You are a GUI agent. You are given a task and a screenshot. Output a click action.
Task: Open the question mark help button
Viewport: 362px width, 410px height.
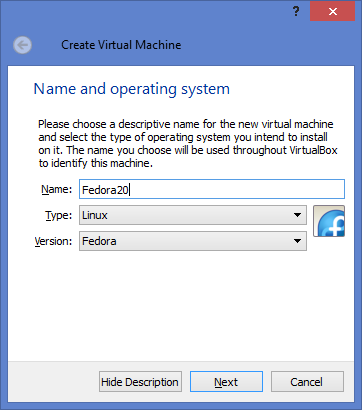pos(296,12)
